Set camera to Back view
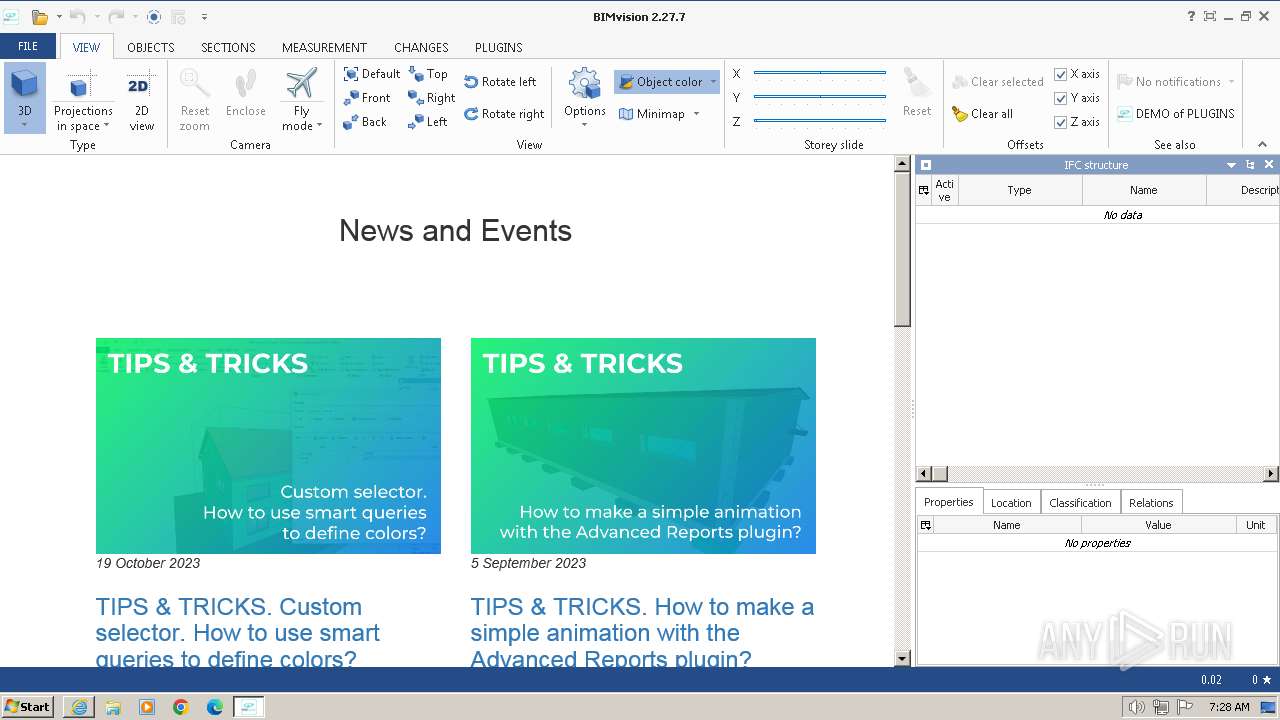Viewport: 1280px width, 720px height. (x=365, y=122)
